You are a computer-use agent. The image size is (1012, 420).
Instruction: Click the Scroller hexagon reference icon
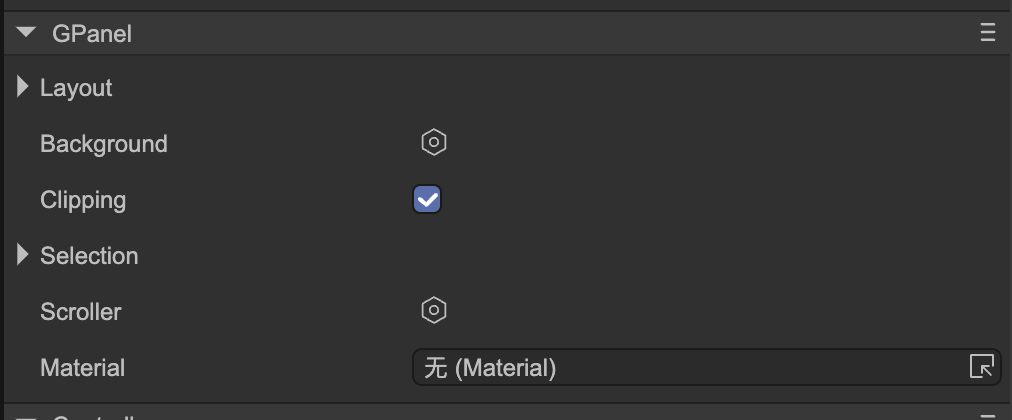point(433,311)
